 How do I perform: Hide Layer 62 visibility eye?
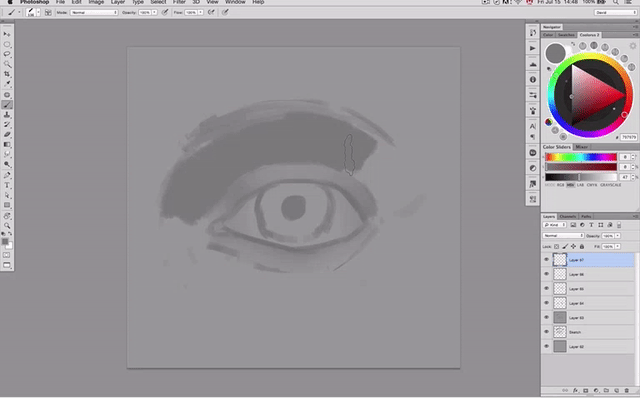pos(546,346)
